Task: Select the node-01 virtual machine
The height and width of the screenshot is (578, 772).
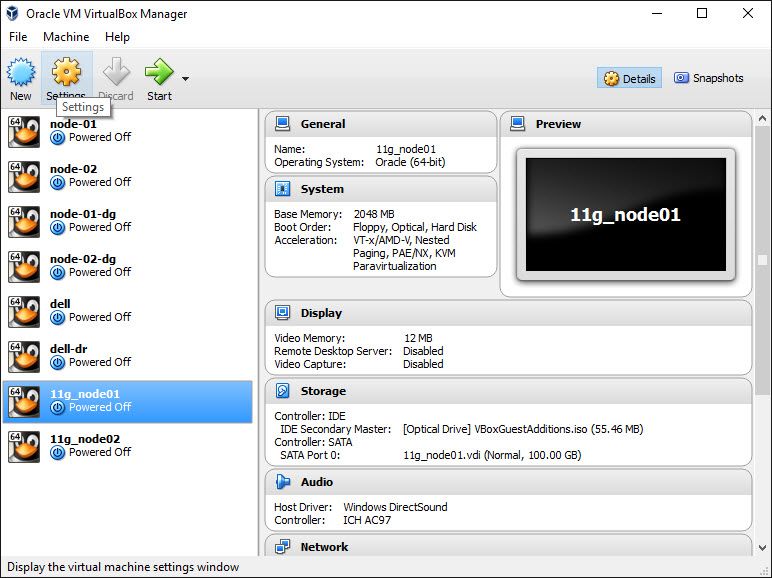Action: (x=128, y=132)
